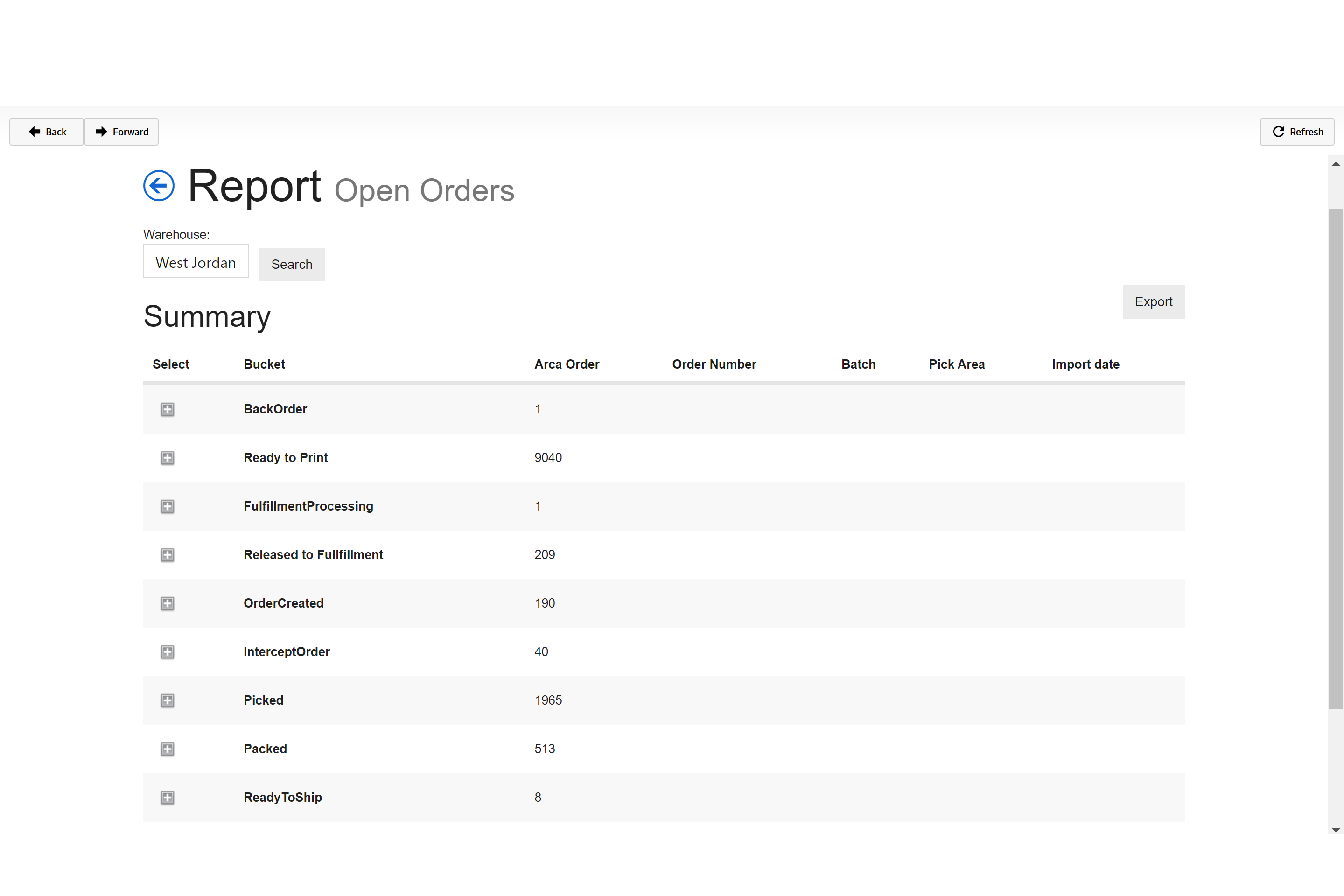Click the scrollbar down arrow
This screenshot has width=1344, height=896.
[1336, 830]
